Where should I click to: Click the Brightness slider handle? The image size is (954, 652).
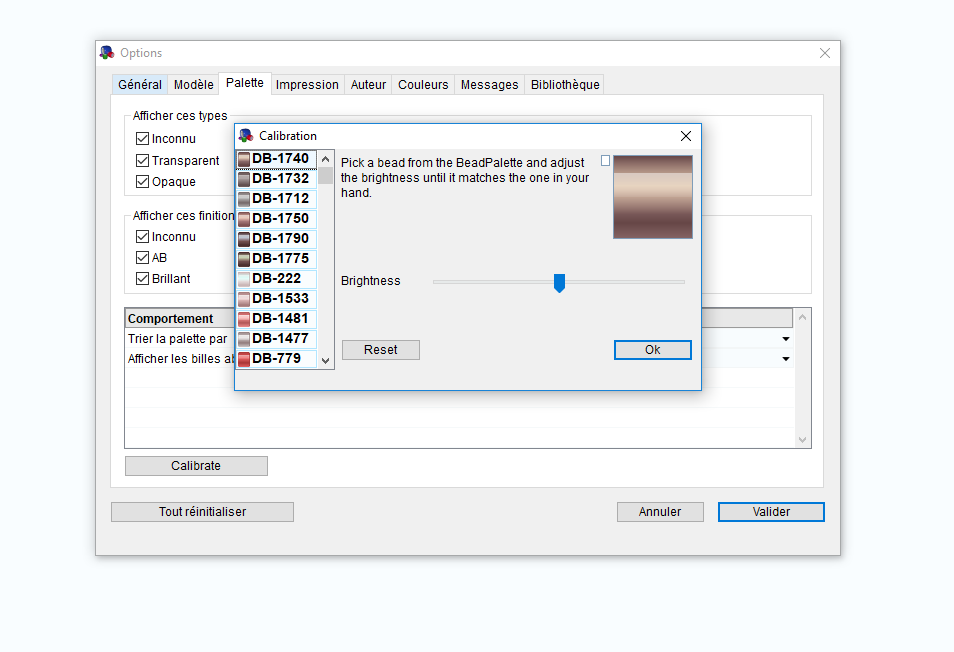pyautogui.click(x=559, y=283)
